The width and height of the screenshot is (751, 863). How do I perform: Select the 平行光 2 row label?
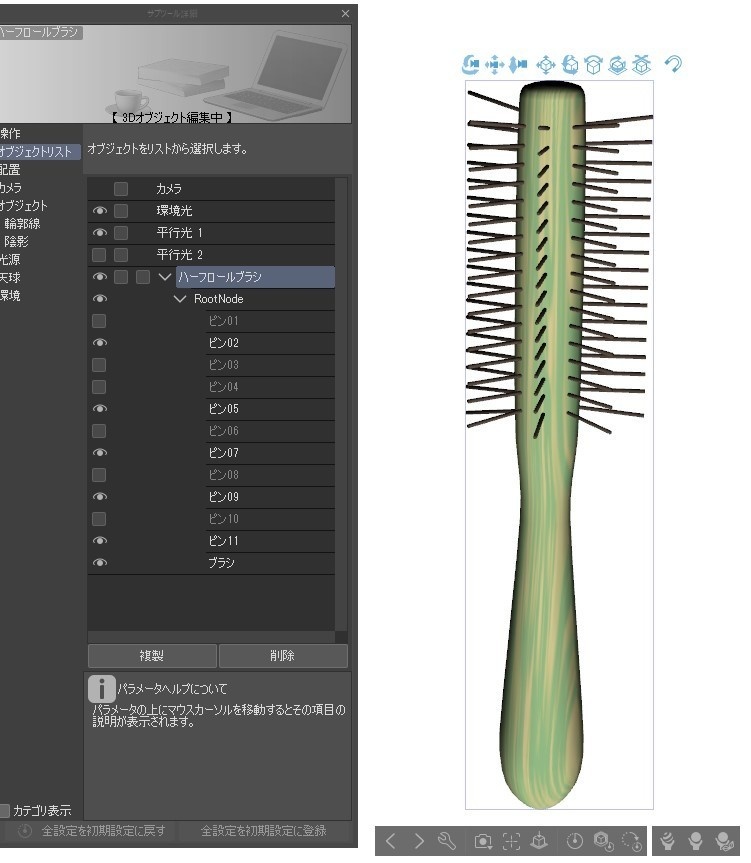click(x=179, y=255)
